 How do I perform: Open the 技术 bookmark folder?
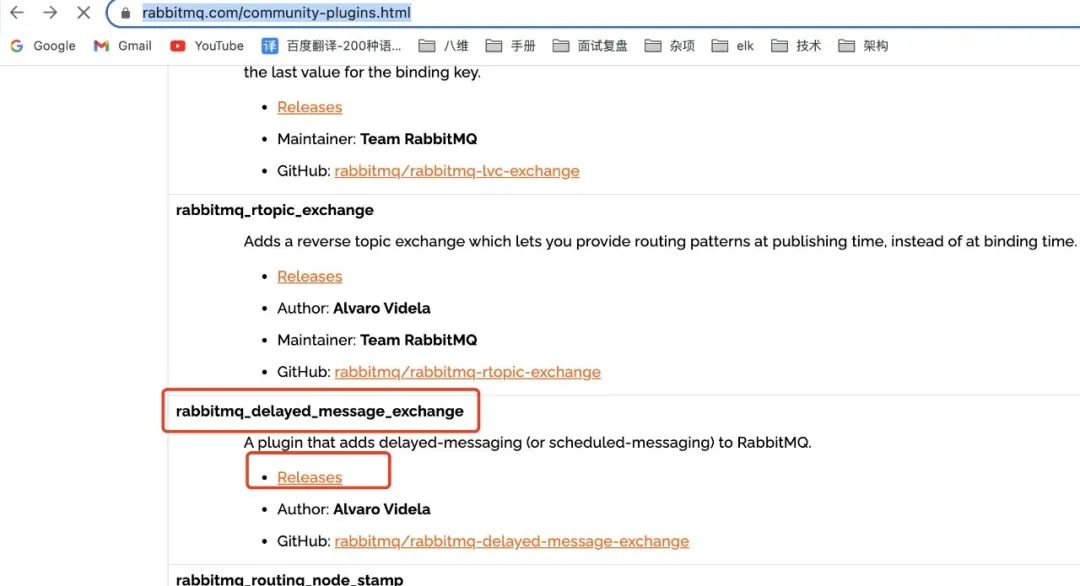(x=796, y=46)
